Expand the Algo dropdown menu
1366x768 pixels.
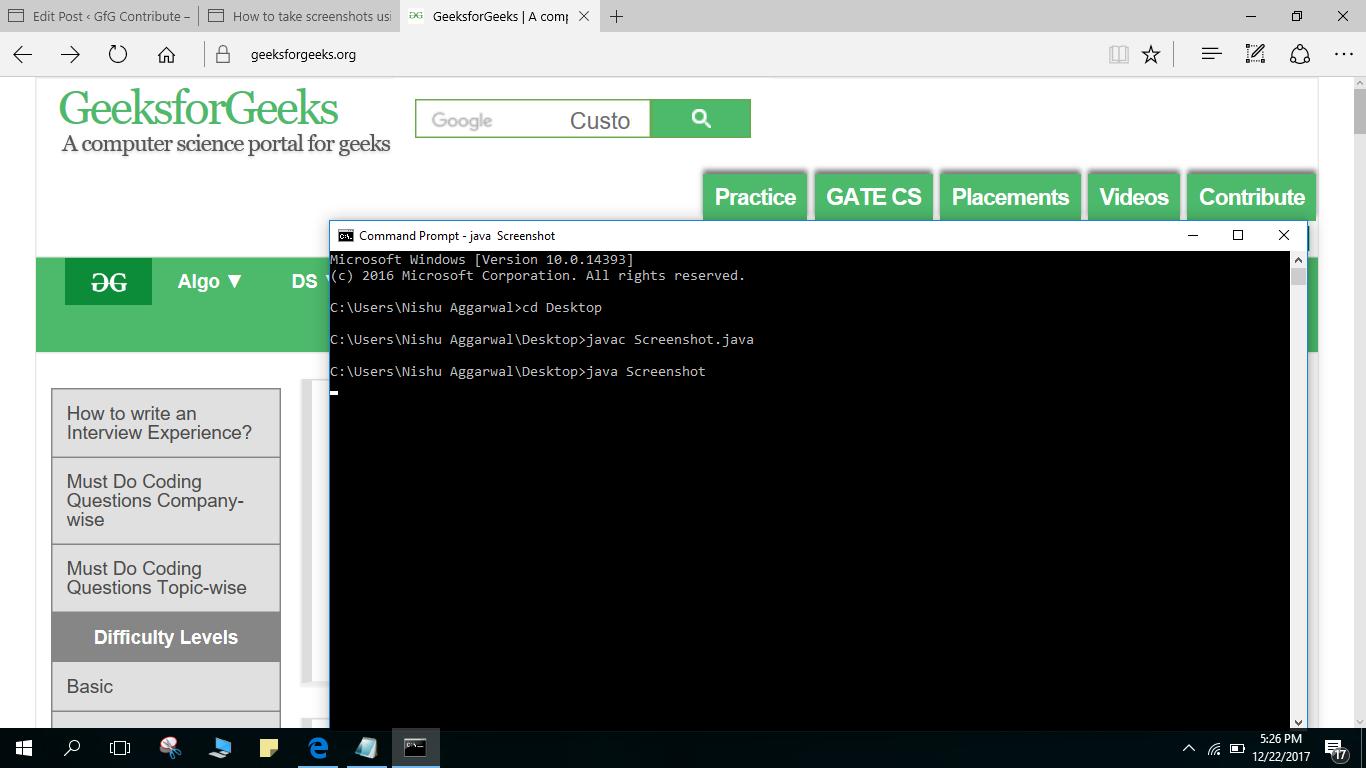pos(210,281)
